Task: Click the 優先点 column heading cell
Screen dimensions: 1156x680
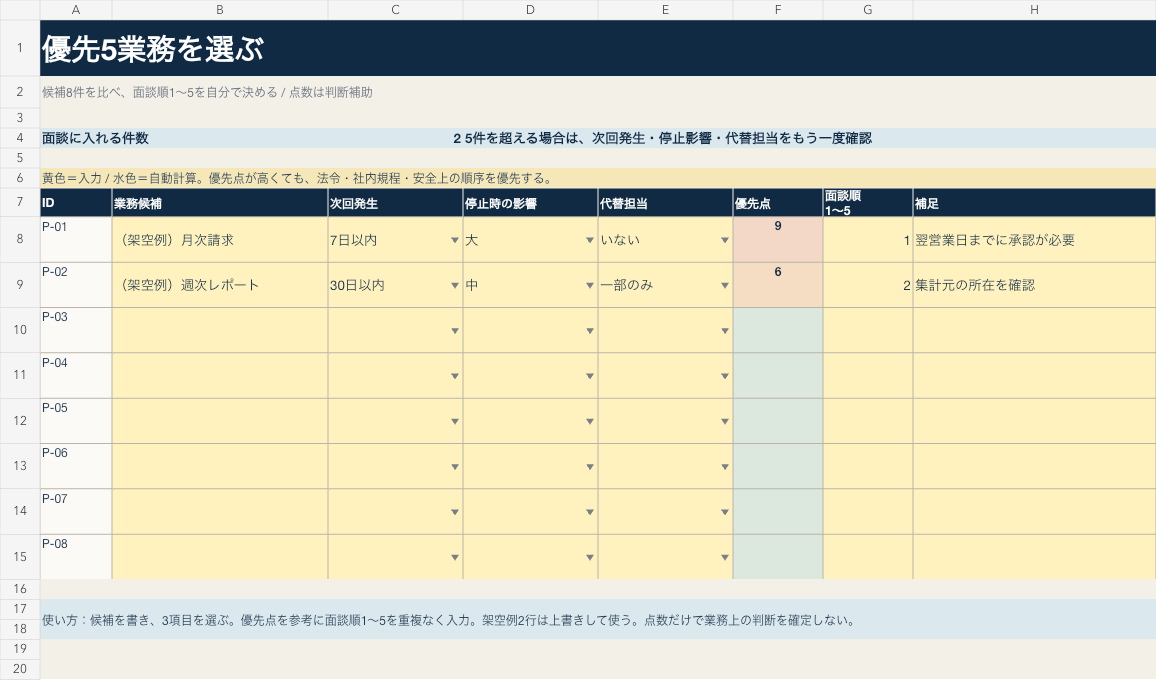Action: click(778, 203)
